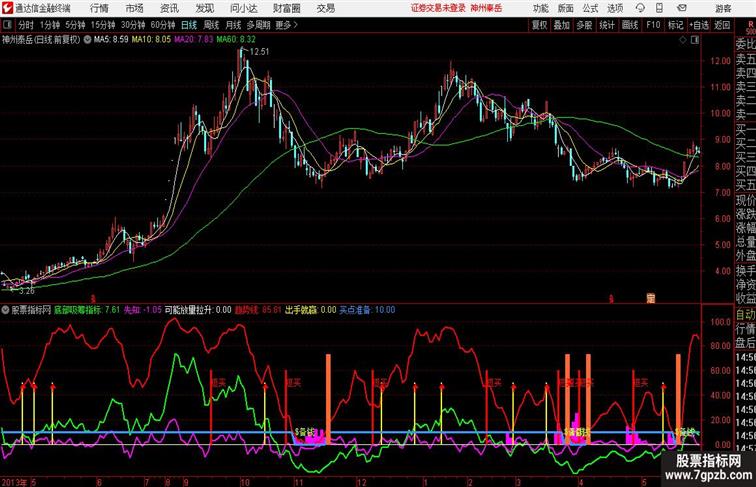Add stock via +自选 button
This screenshot has height=487, width=756.
(x=699, y=25)
